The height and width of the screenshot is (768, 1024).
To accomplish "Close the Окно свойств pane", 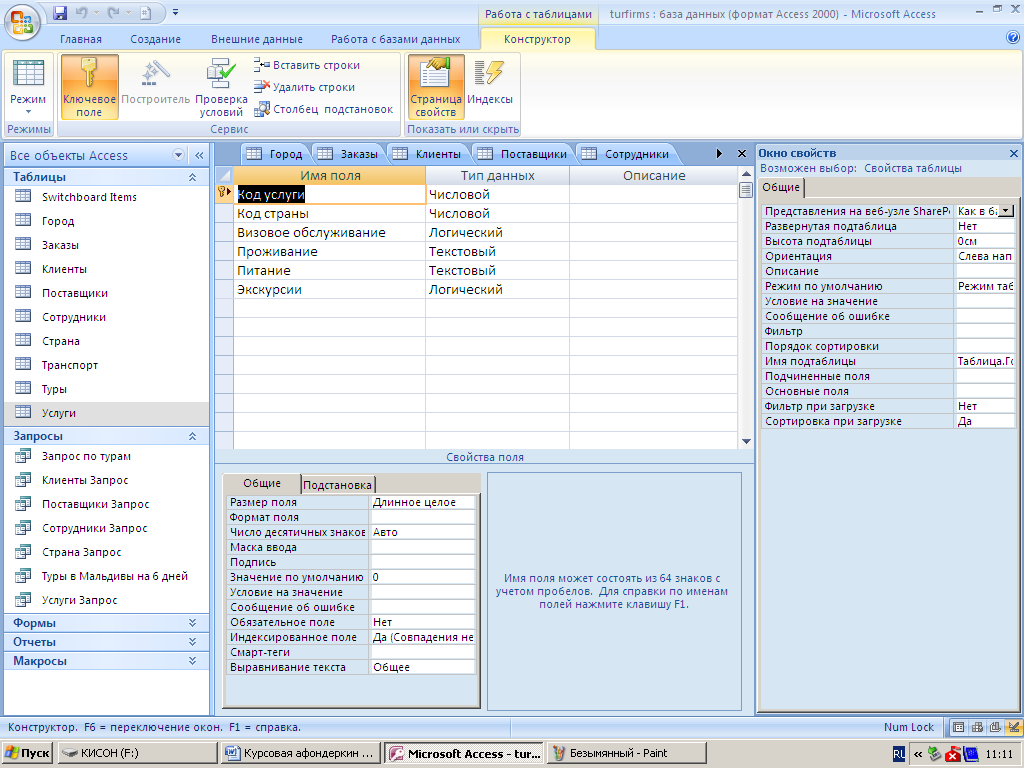I will [x=1014, y=153].
